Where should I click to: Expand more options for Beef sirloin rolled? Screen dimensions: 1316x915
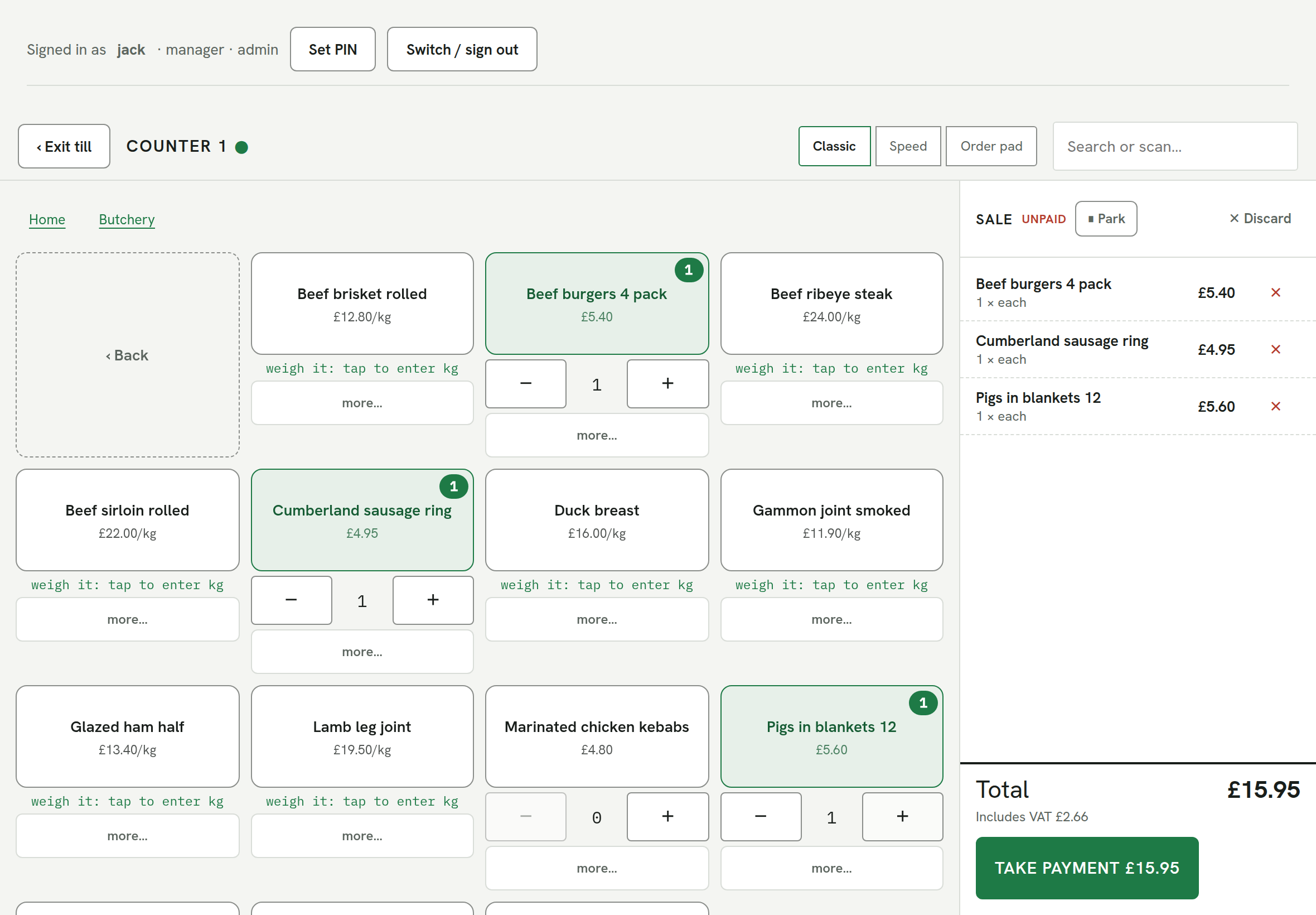point(127,619)
